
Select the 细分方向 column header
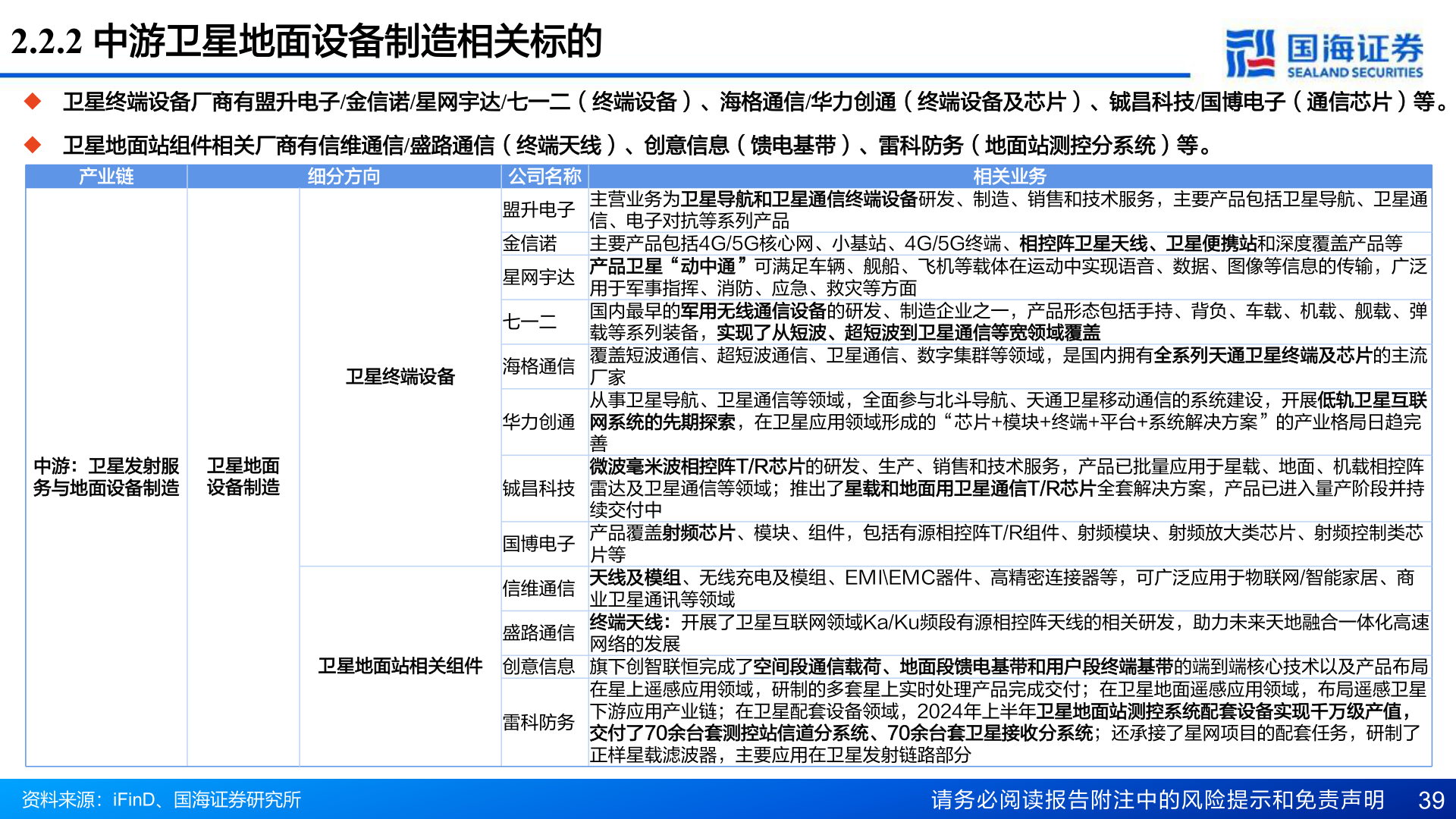pos(343,177)
